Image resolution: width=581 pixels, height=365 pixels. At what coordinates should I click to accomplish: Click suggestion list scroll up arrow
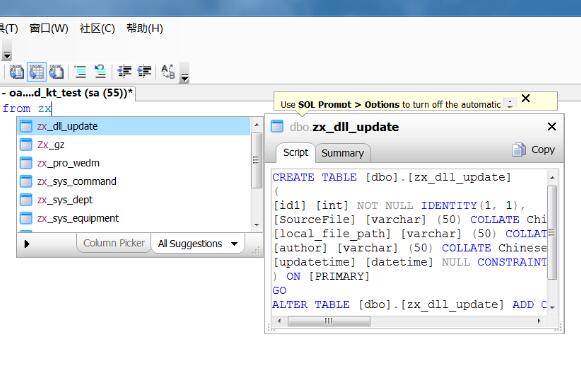256,125
